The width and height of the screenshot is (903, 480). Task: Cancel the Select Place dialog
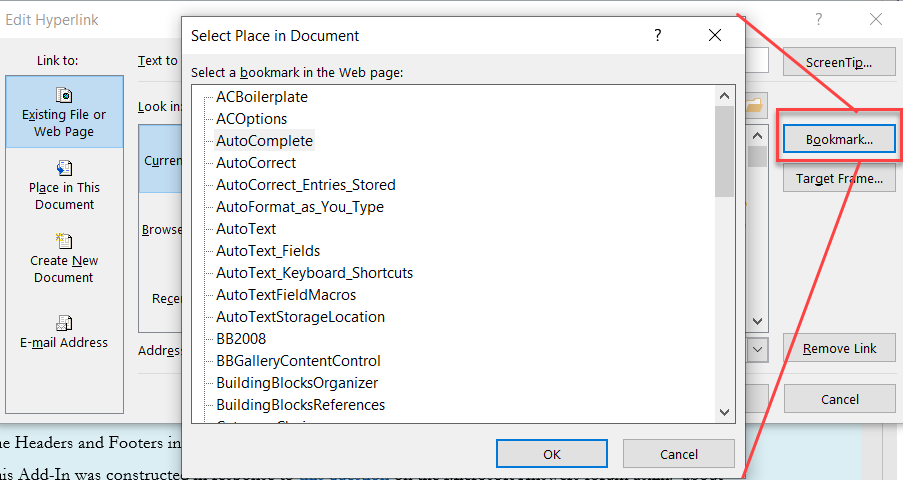[x=678, y=453]
